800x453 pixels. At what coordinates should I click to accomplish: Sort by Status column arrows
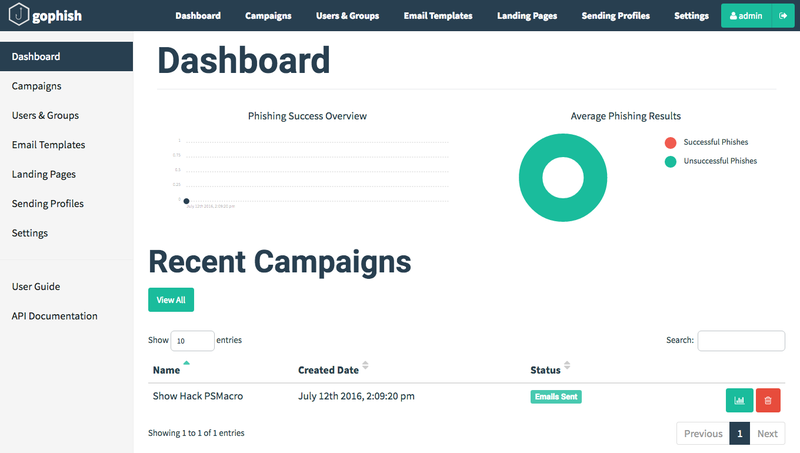tap(567, 366)
